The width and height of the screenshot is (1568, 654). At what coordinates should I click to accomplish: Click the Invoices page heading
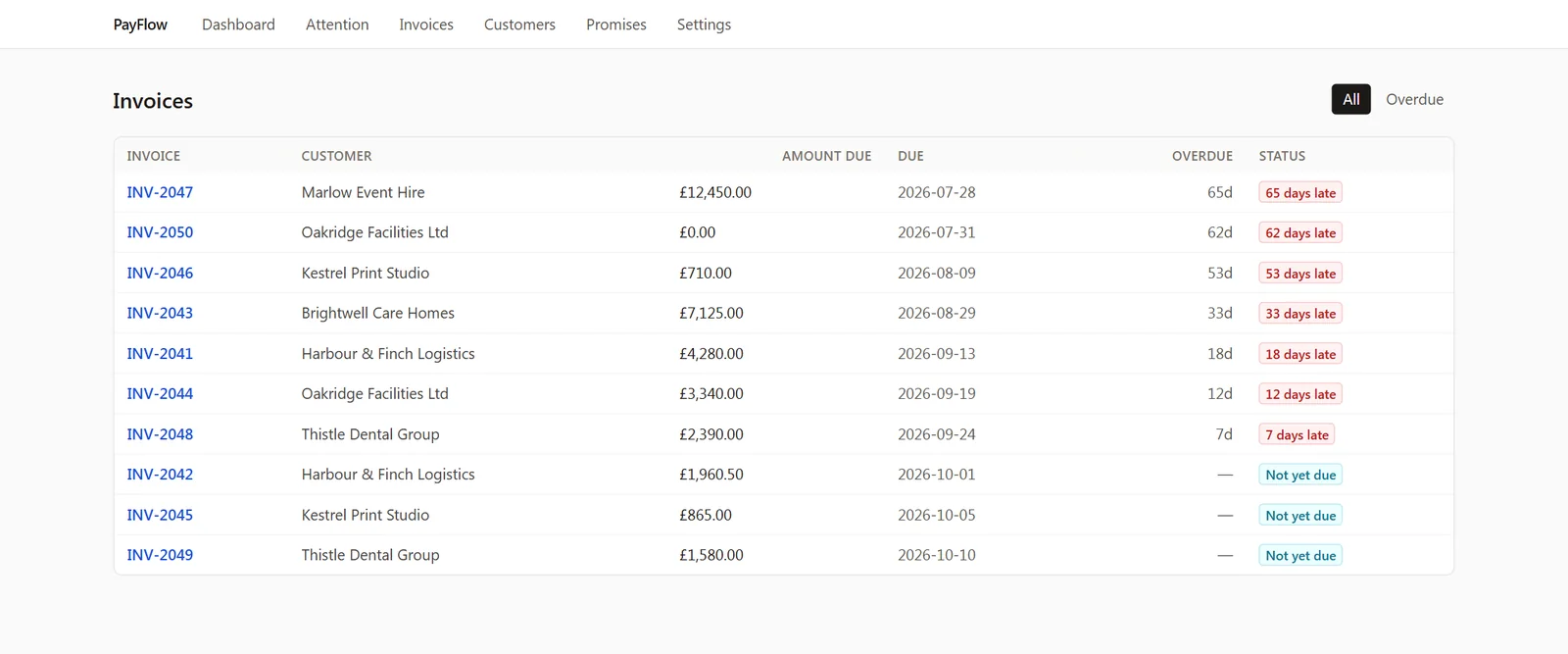(153, 101)
